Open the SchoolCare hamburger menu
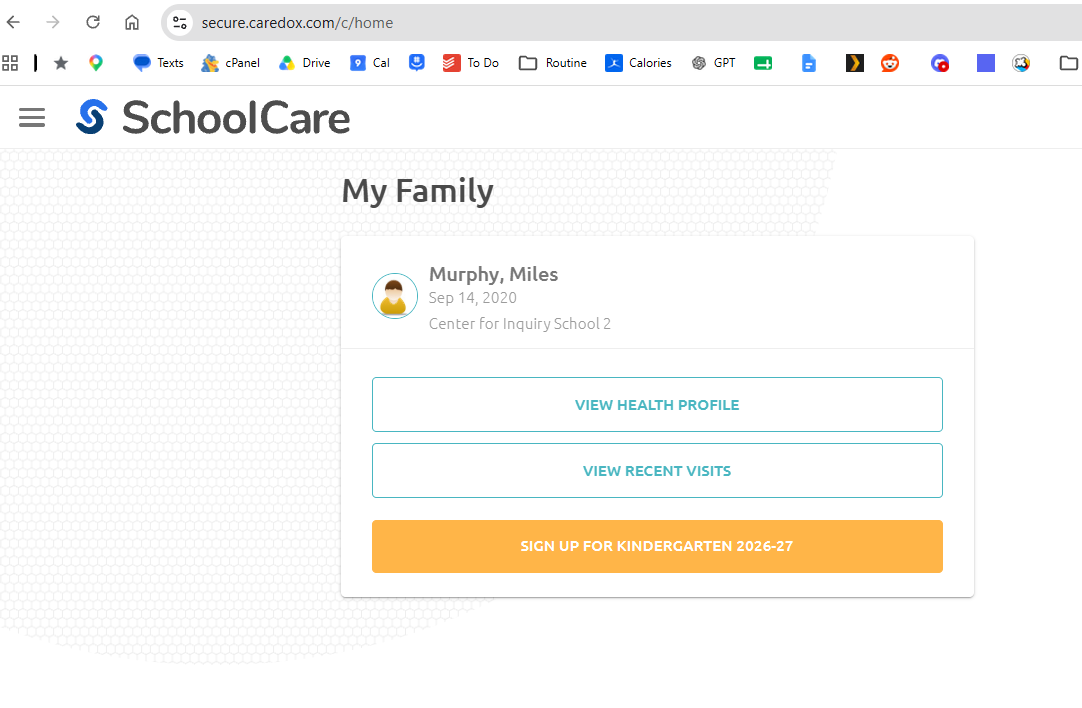Screen dimensions: 1082x708 pyautogui.click(x=32, y=118)
